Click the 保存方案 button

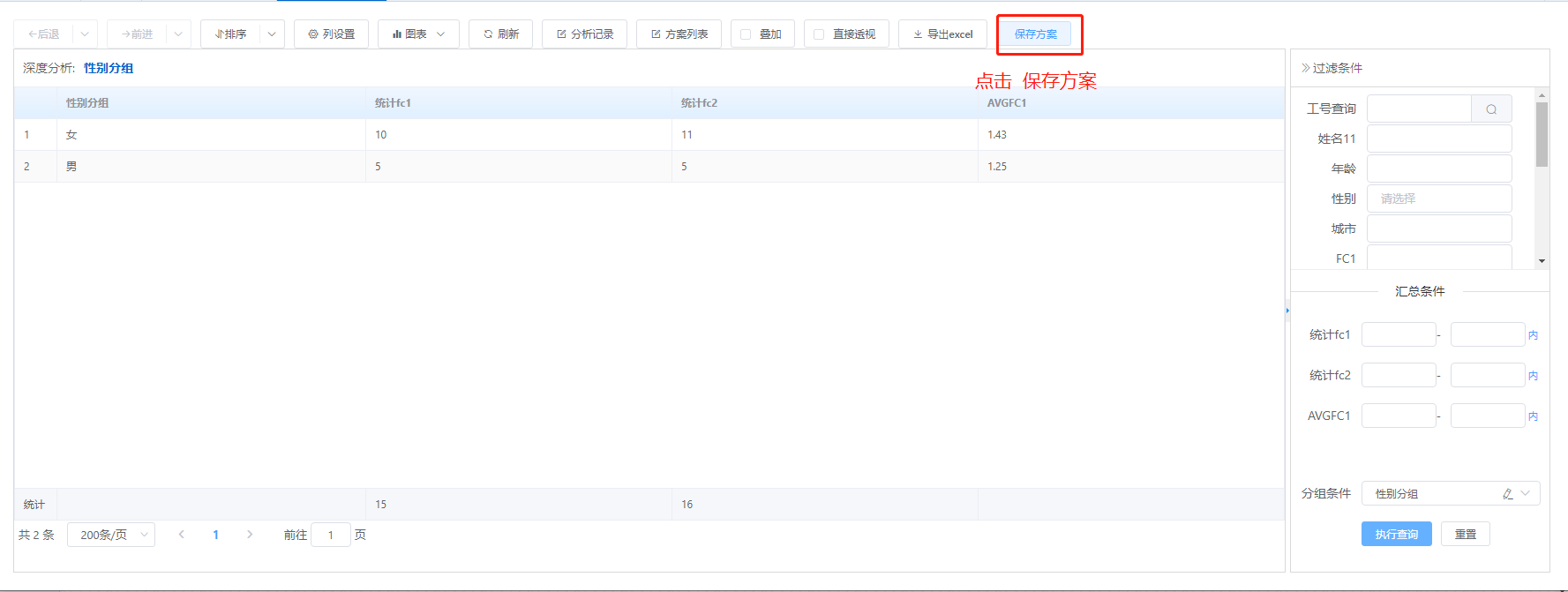pyautogui.click(x=1035, y=34)
